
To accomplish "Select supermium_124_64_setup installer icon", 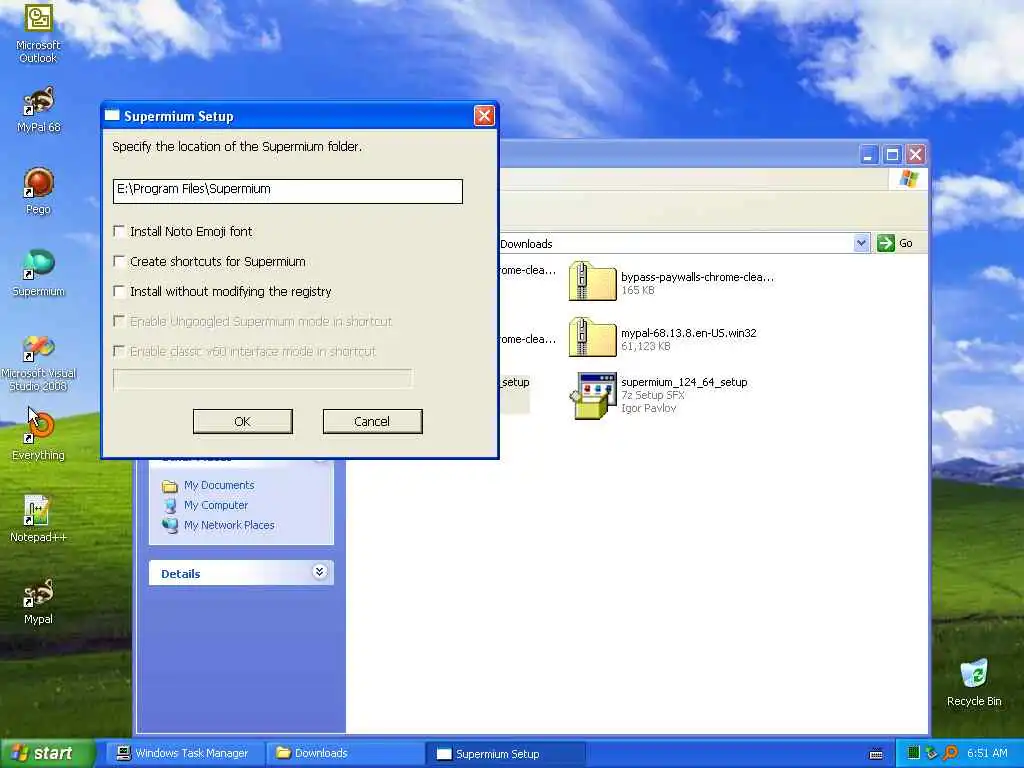I will coord(592,395).
